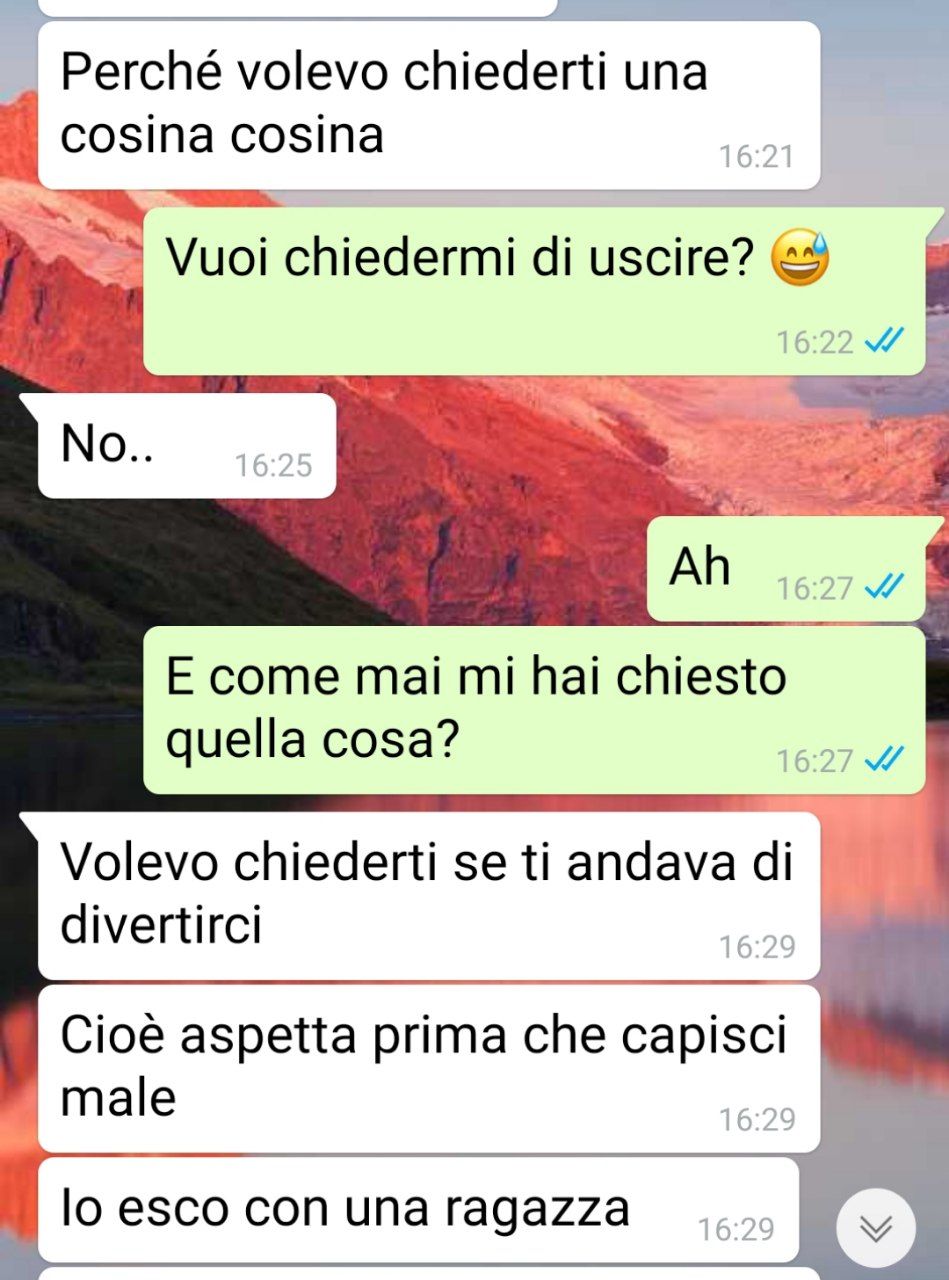Select the "Io esco con una ragazza" message
The height and width of the screenshot is (1280, 949).
418,1210
